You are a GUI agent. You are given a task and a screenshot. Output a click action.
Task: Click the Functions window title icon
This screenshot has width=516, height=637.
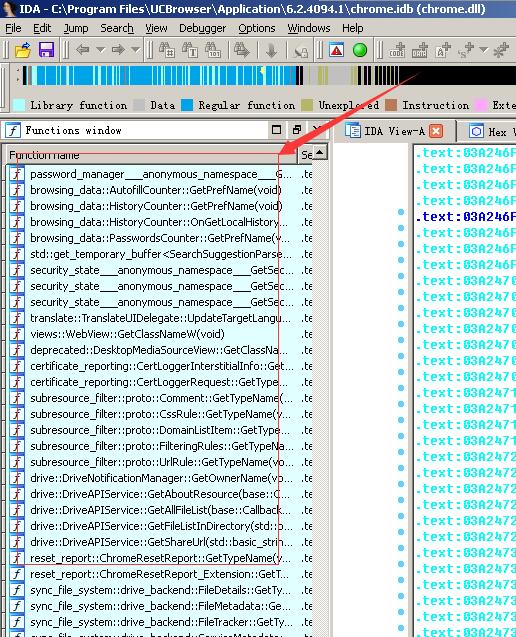coord(13,130)
